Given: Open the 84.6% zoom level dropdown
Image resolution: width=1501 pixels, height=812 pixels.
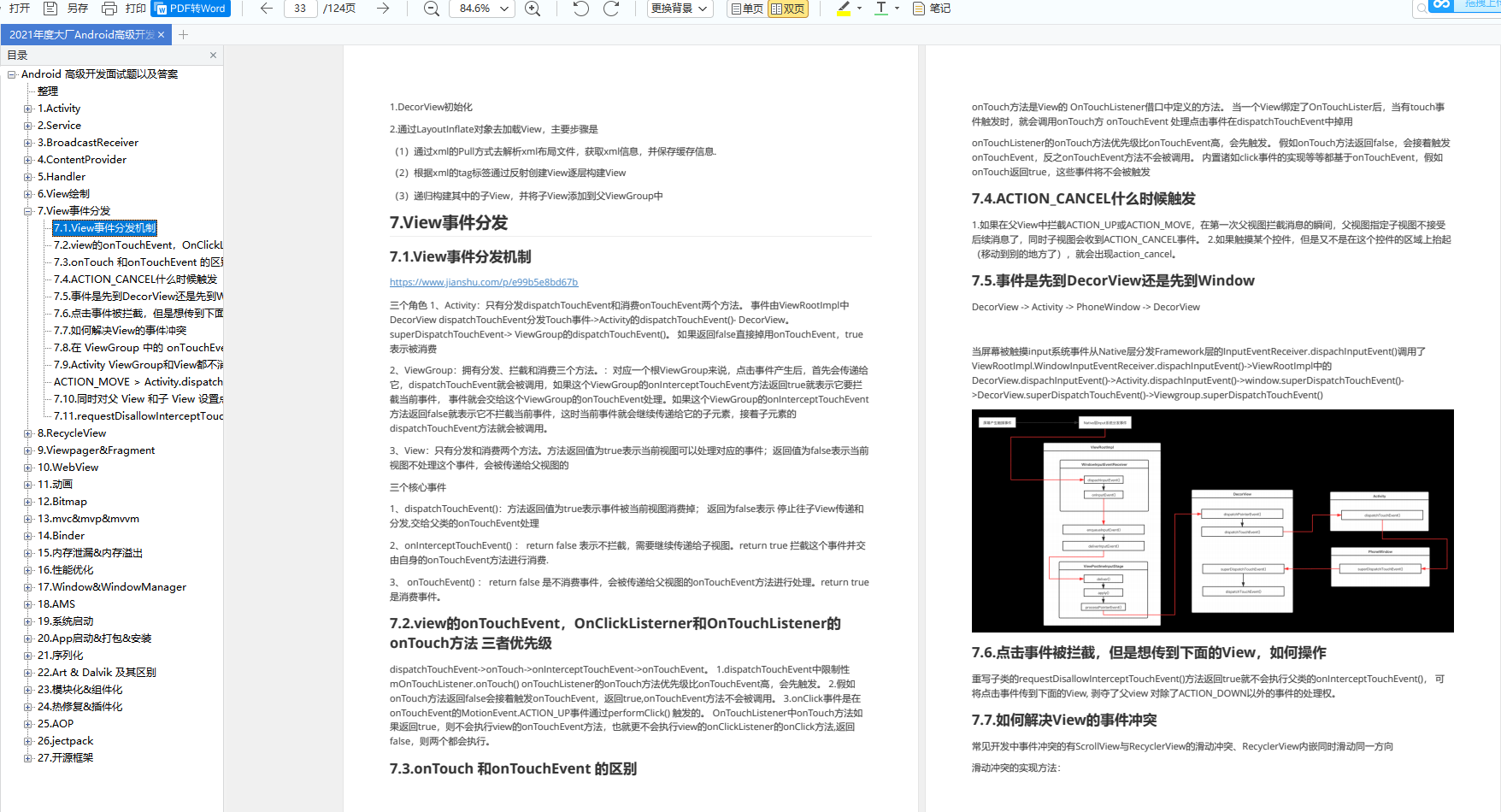Looking at the screenshot, I should click(483, 9).
